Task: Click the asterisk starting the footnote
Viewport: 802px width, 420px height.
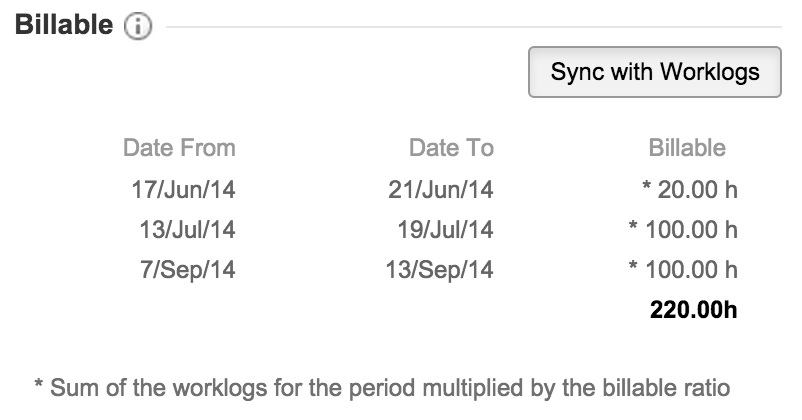Action: tap(39, 386)
